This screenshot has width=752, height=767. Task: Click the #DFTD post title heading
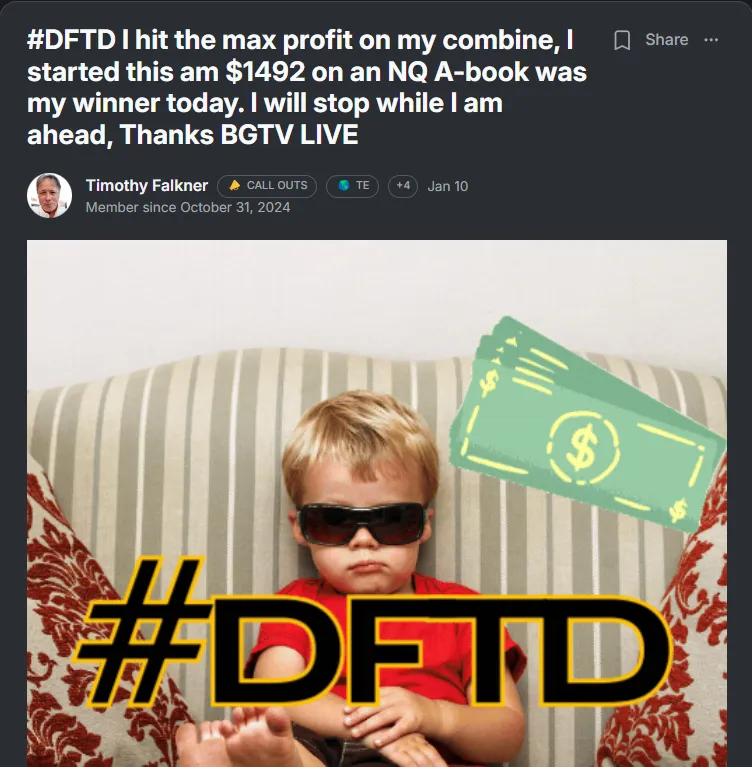(307, 87)
